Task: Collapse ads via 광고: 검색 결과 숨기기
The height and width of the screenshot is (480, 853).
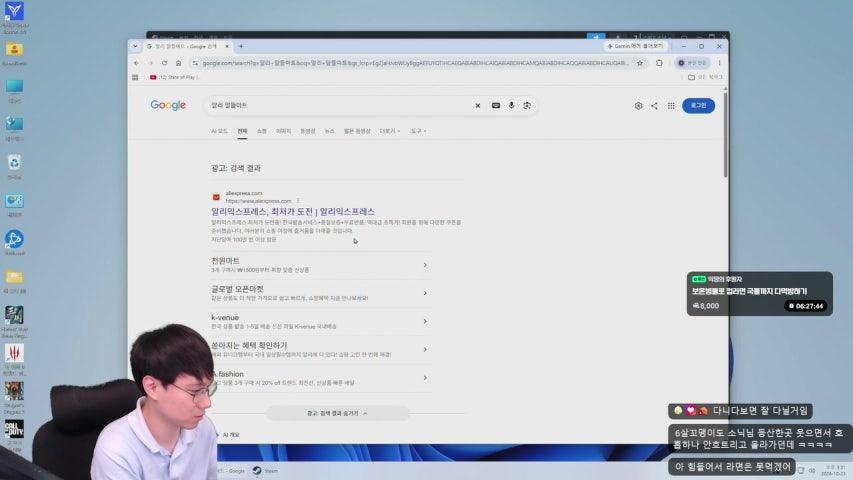Action: pyautogui.click(x=337, y=414)
